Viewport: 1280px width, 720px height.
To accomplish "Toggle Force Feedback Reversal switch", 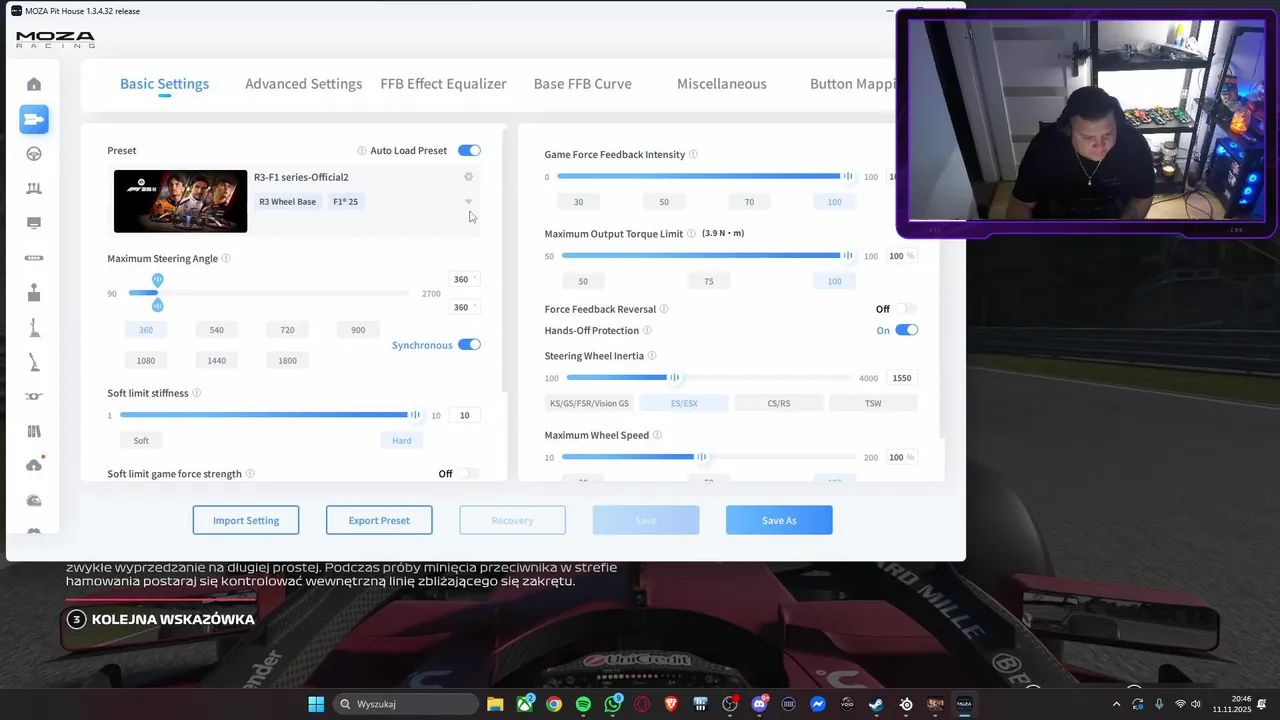I will (906, 309).
